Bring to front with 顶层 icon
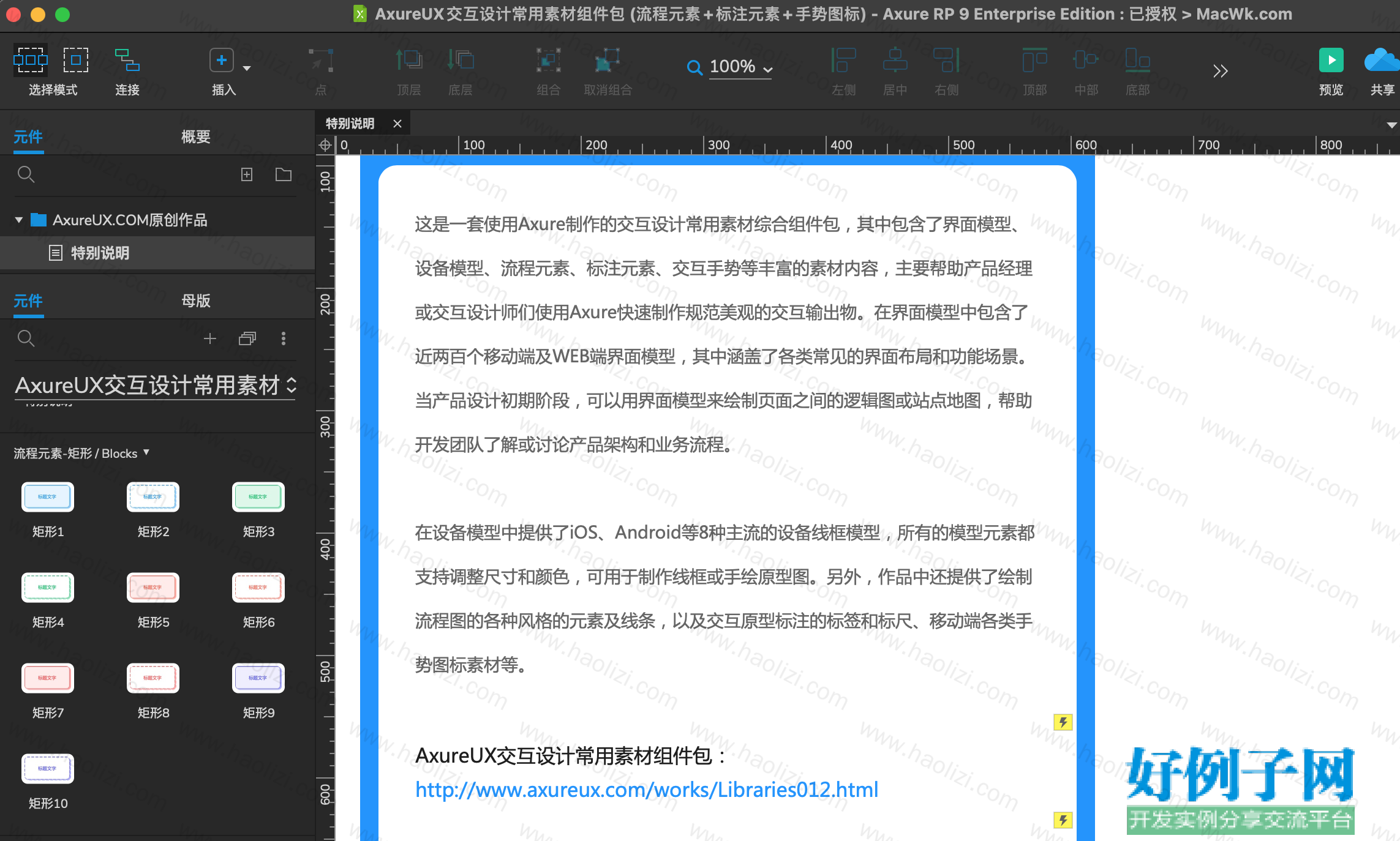Screen dimensions: 1400x841 pyautogui.click(x=408, y=60)
